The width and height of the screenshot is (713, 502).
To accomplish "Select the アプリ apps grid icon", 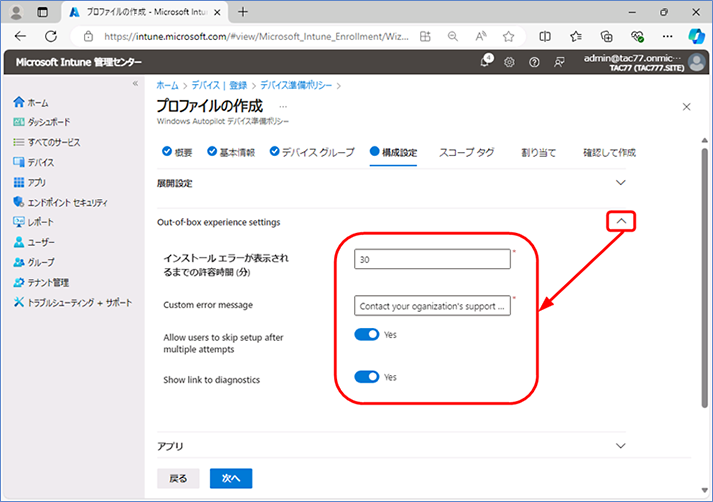I will (x=19, y=182).
